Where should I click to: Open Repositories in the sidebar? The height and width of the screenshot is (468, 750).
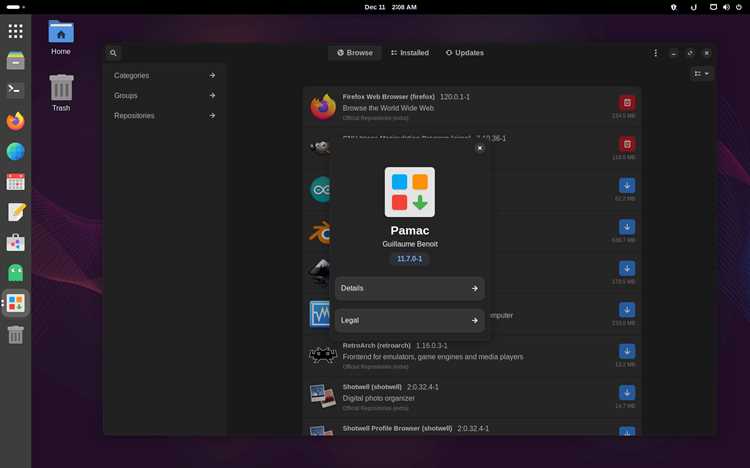click(x=164, y=116)
